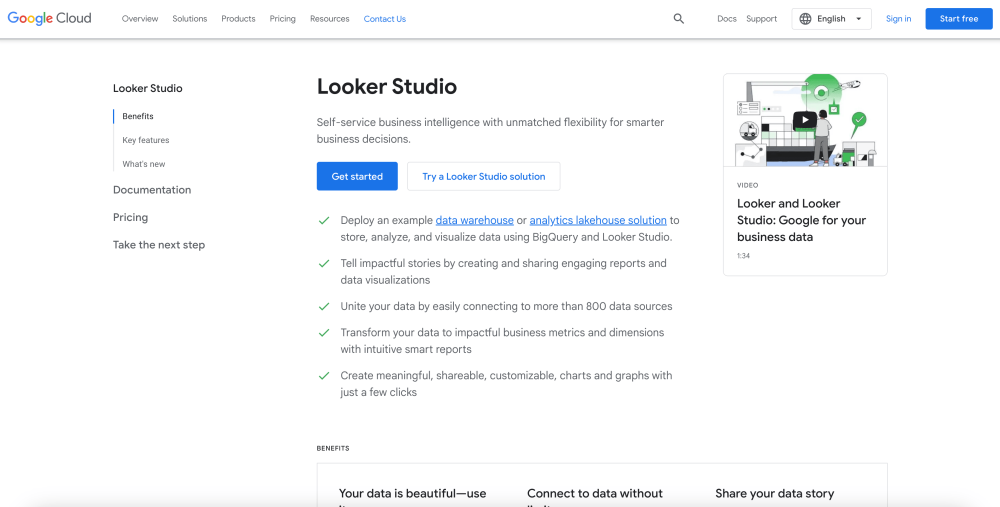This screenshot has height=507, width=1000.
Task: Jump to Key features in sidebar
Action: pos(145,140)
